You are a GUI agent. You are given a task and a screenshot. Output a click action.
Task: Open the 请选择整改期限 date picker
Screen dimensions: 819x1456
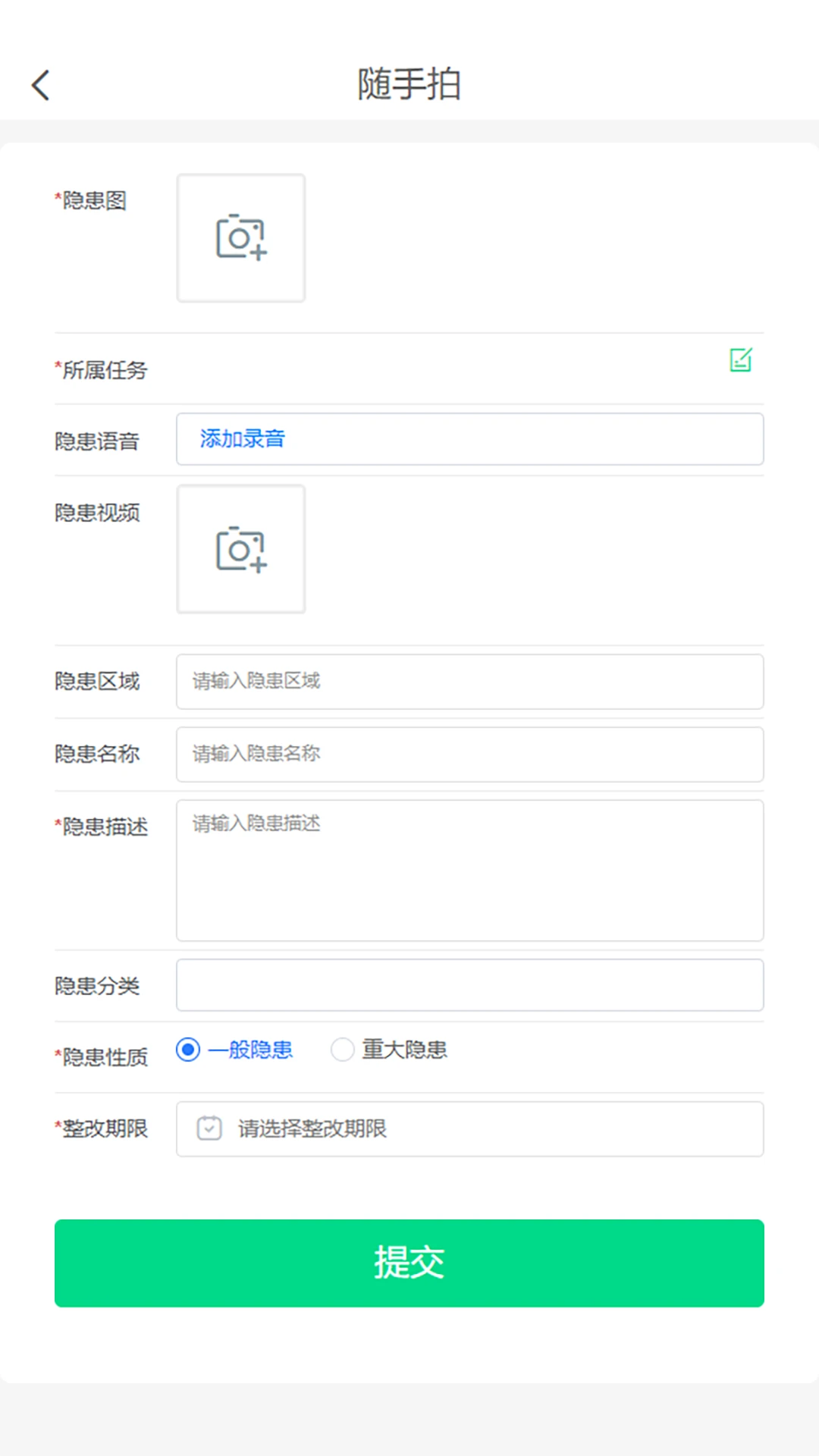[485, 1128]
